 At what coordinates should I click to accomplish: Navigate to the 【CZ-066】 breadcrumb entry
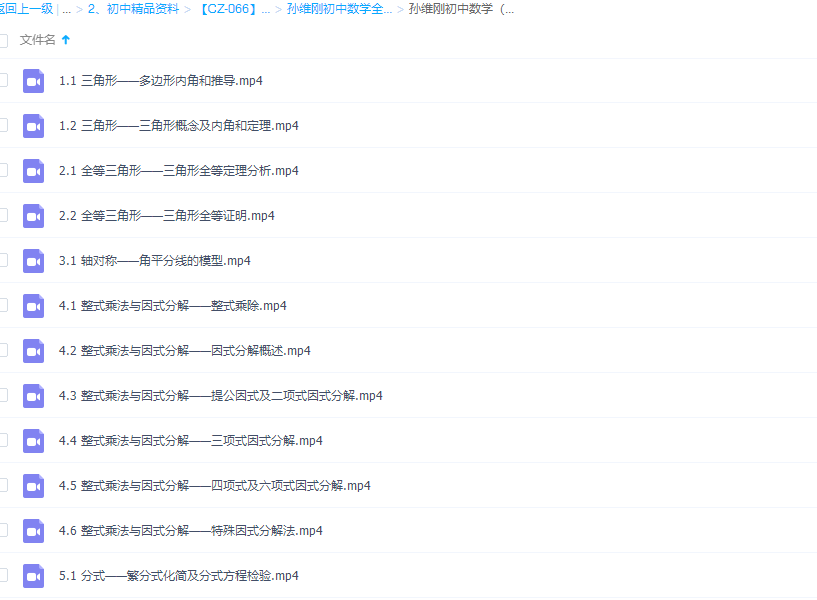click(x=226, y=8)
